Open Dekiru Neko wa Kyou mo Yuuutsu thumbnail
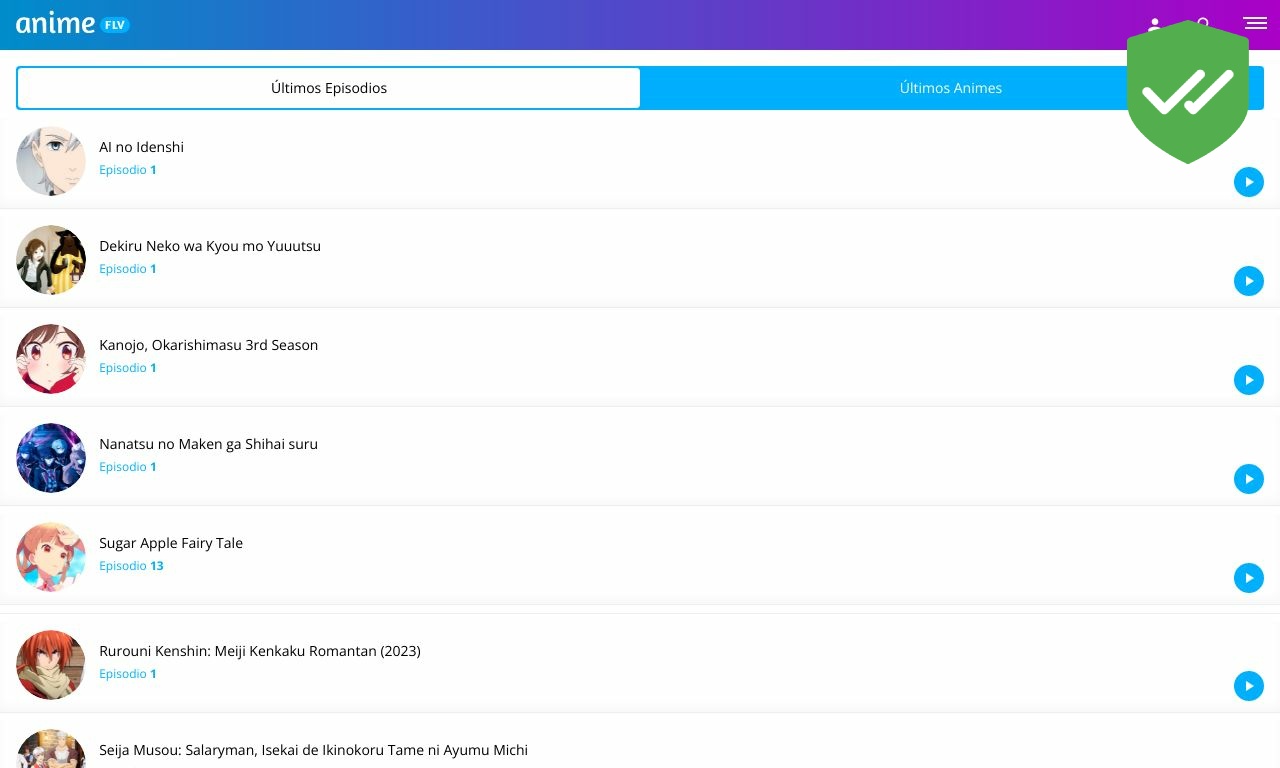 51,260
